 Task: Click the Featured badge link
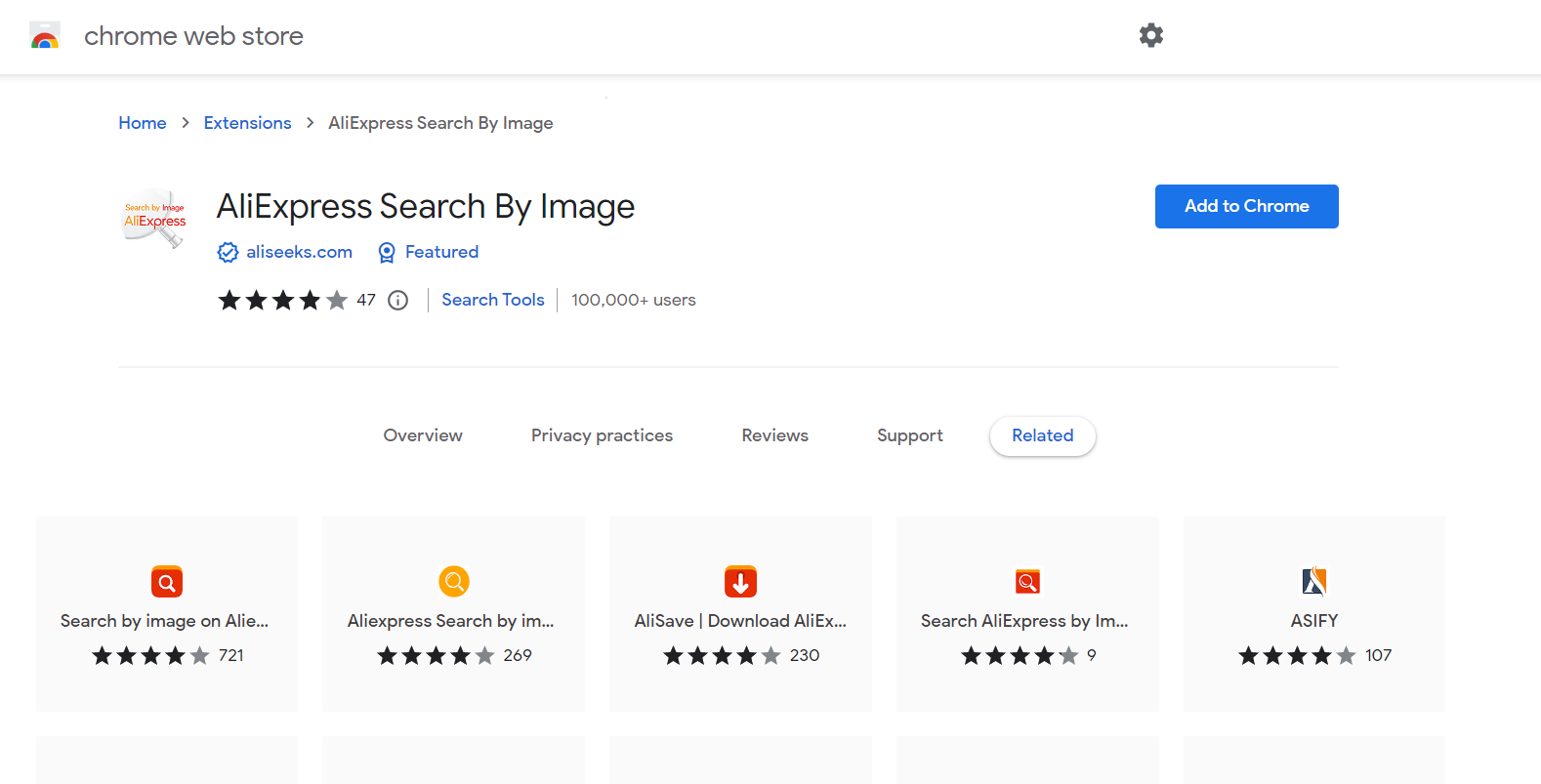tap(441, 252)
